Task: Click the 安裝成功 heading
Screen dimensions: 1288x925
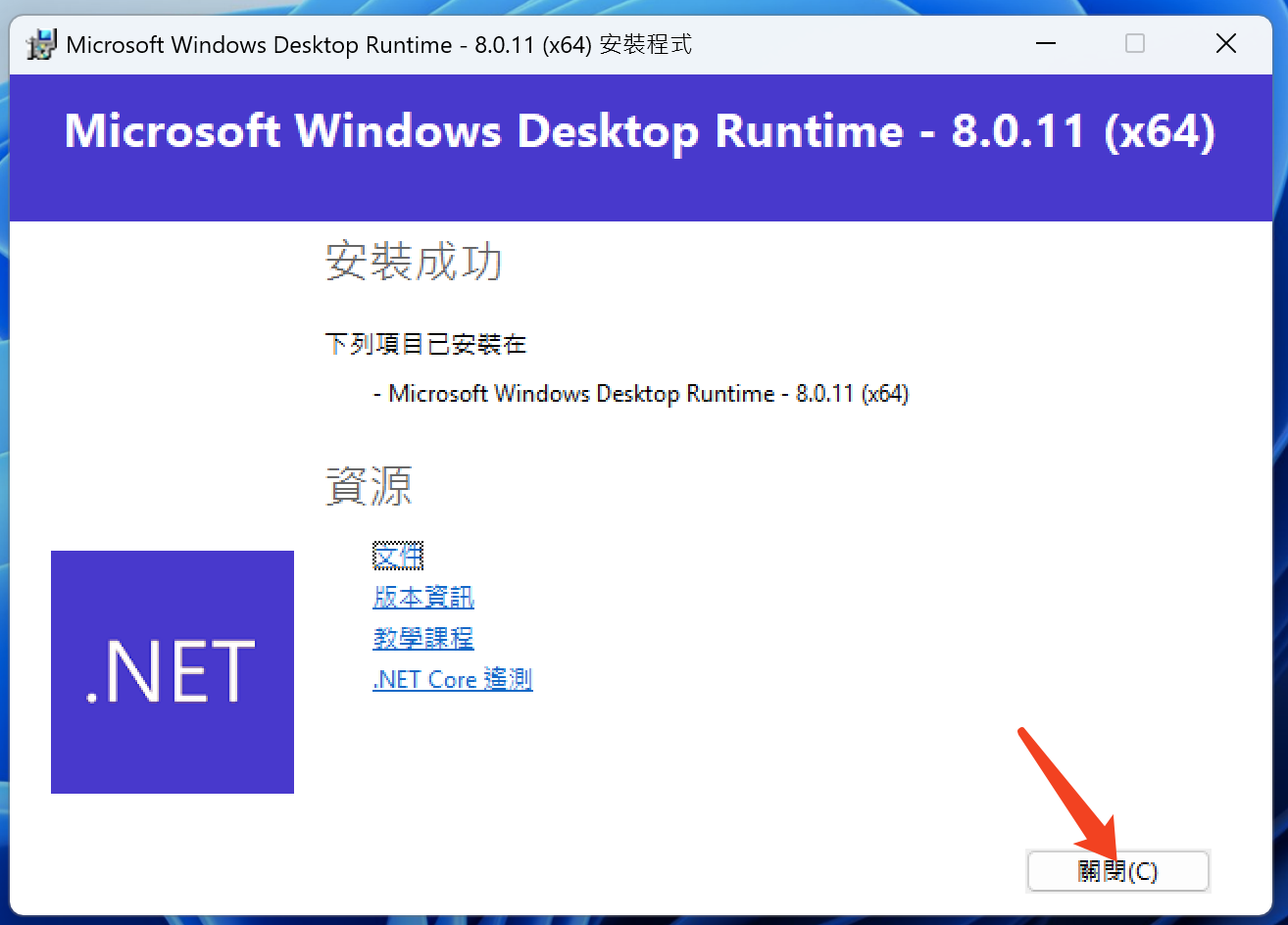Action: 414,262
